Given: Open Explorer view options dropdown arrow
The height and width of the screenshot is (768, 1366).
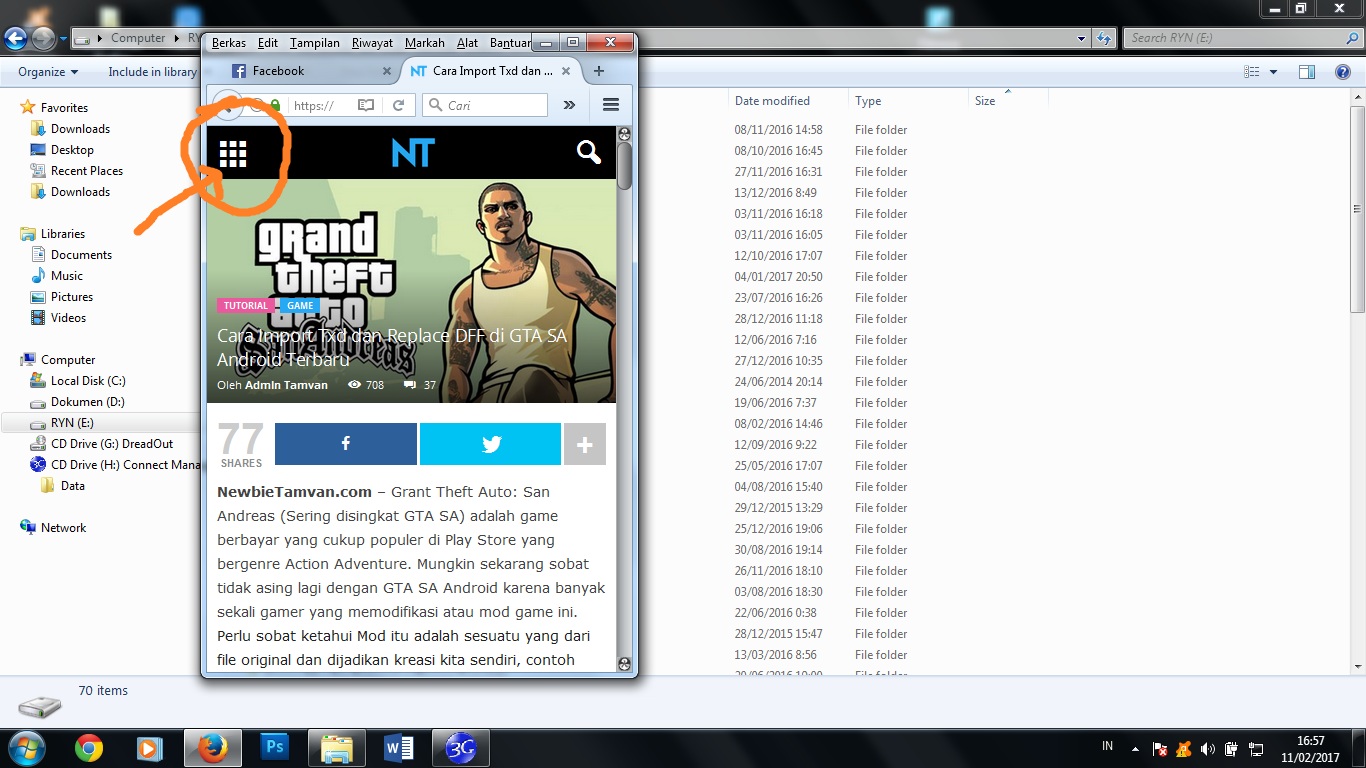Looking at the screenshot, I should pos(1273,72).
